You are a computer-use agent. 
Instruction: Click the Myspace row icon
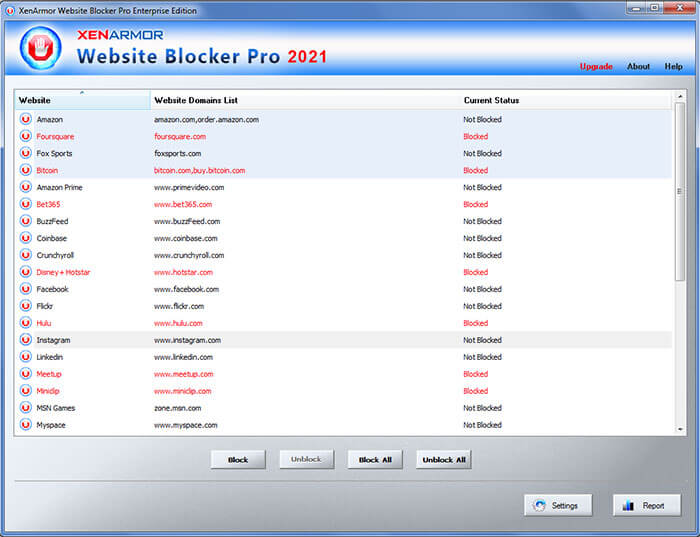25,425
